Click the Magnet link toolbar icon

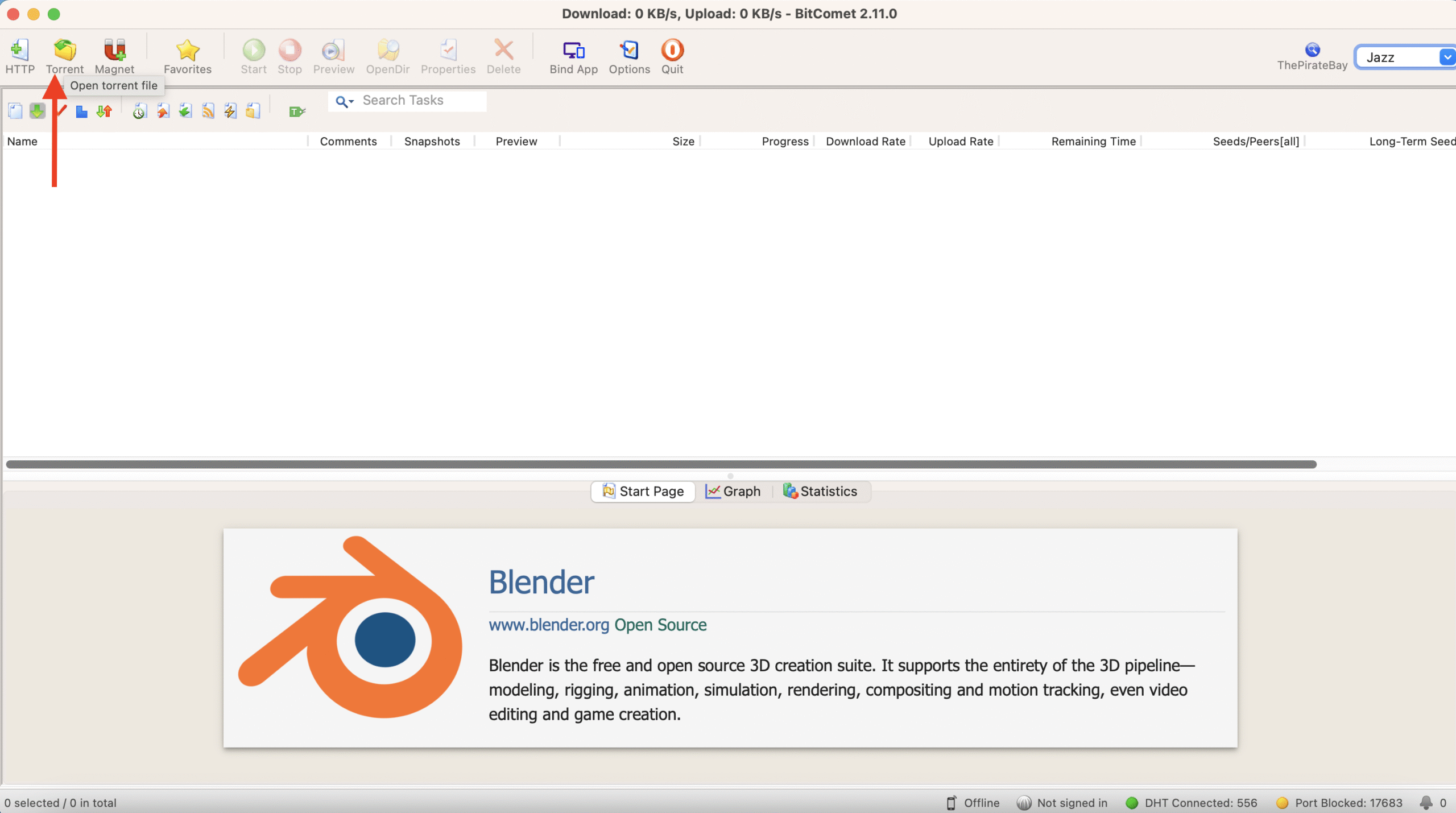(x=114, y=51)
